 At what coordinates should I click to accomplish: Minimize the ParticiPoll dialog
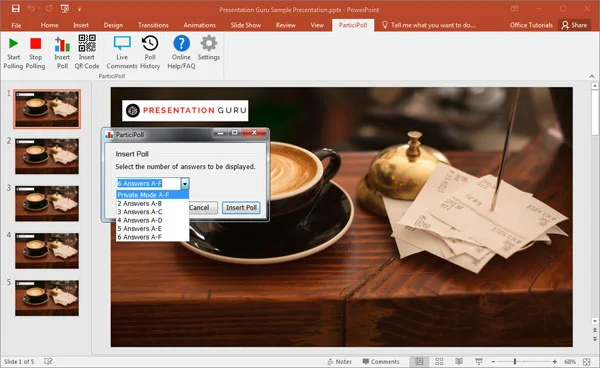pos(220,133)
